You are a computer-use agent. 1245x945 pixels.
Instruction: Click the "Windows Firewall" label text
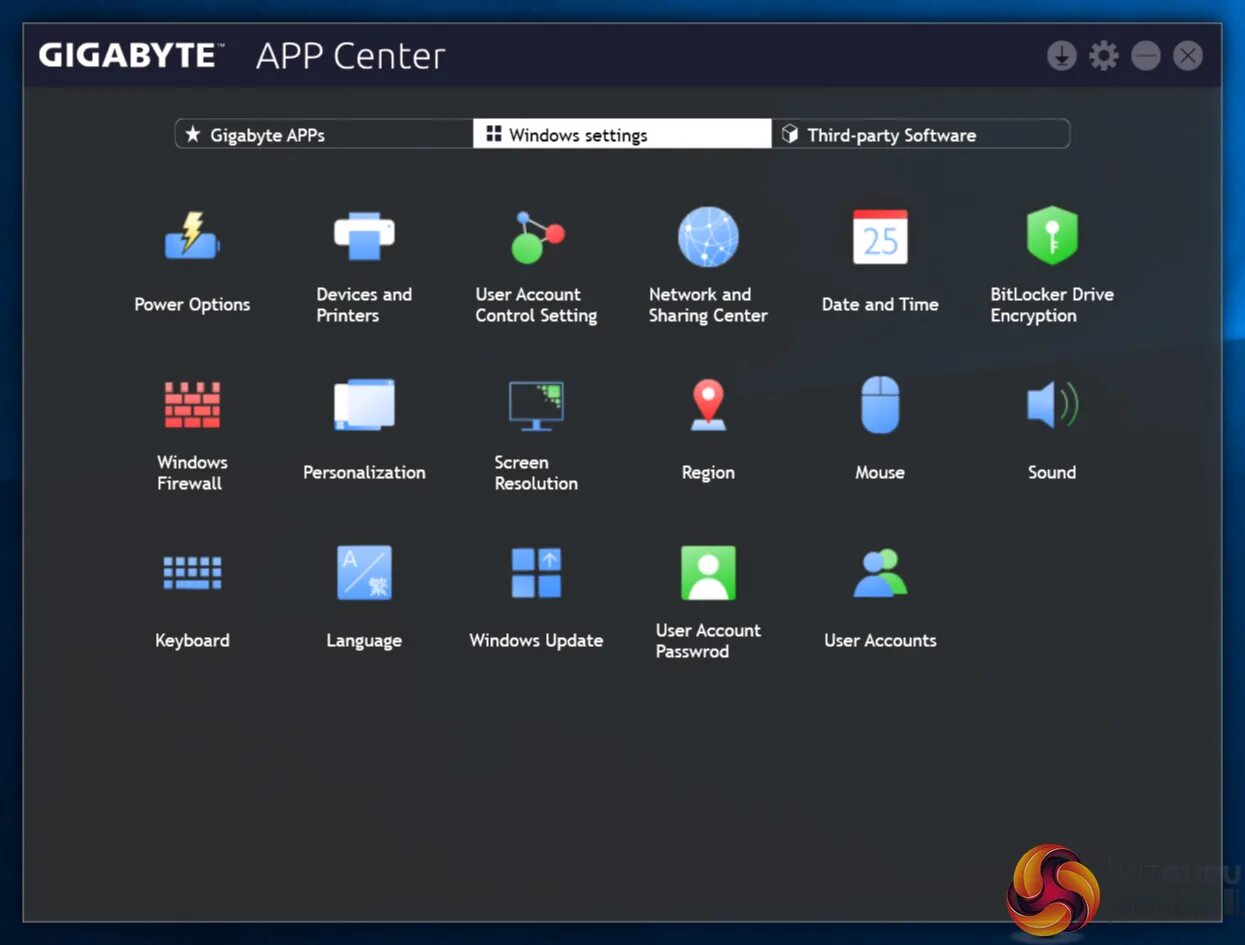point(191,473)
